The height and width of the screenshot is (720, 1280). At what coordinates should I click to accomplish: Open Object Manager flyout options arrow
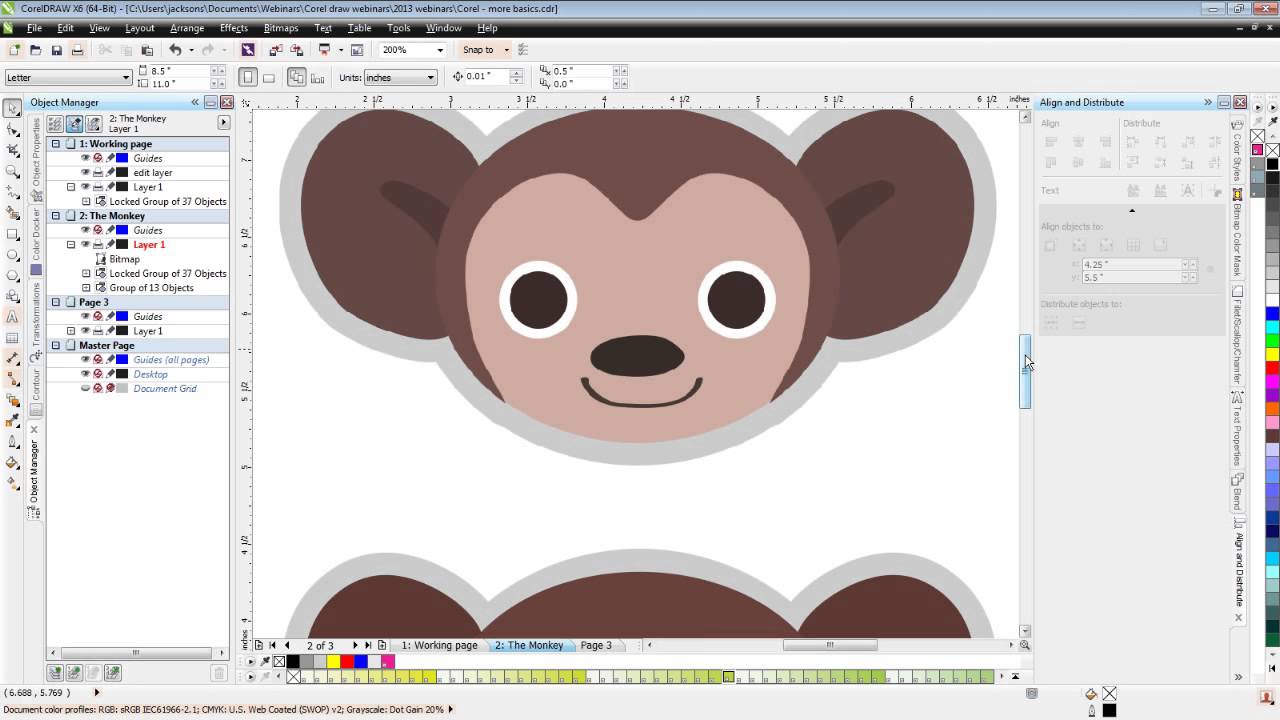[223, 122]
